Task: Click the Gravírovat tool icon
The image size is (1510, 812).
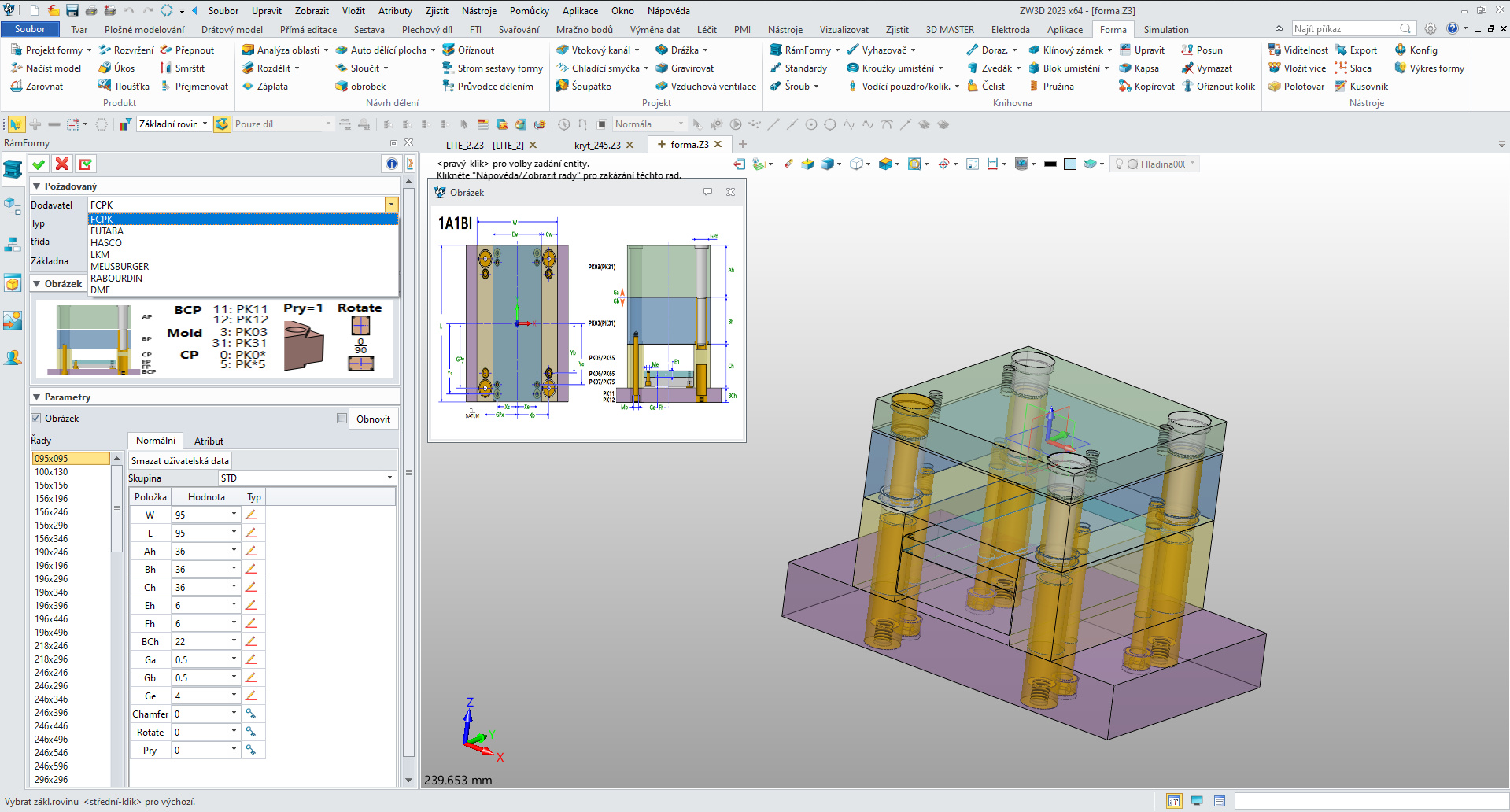Action: click(x=662, y=68)
